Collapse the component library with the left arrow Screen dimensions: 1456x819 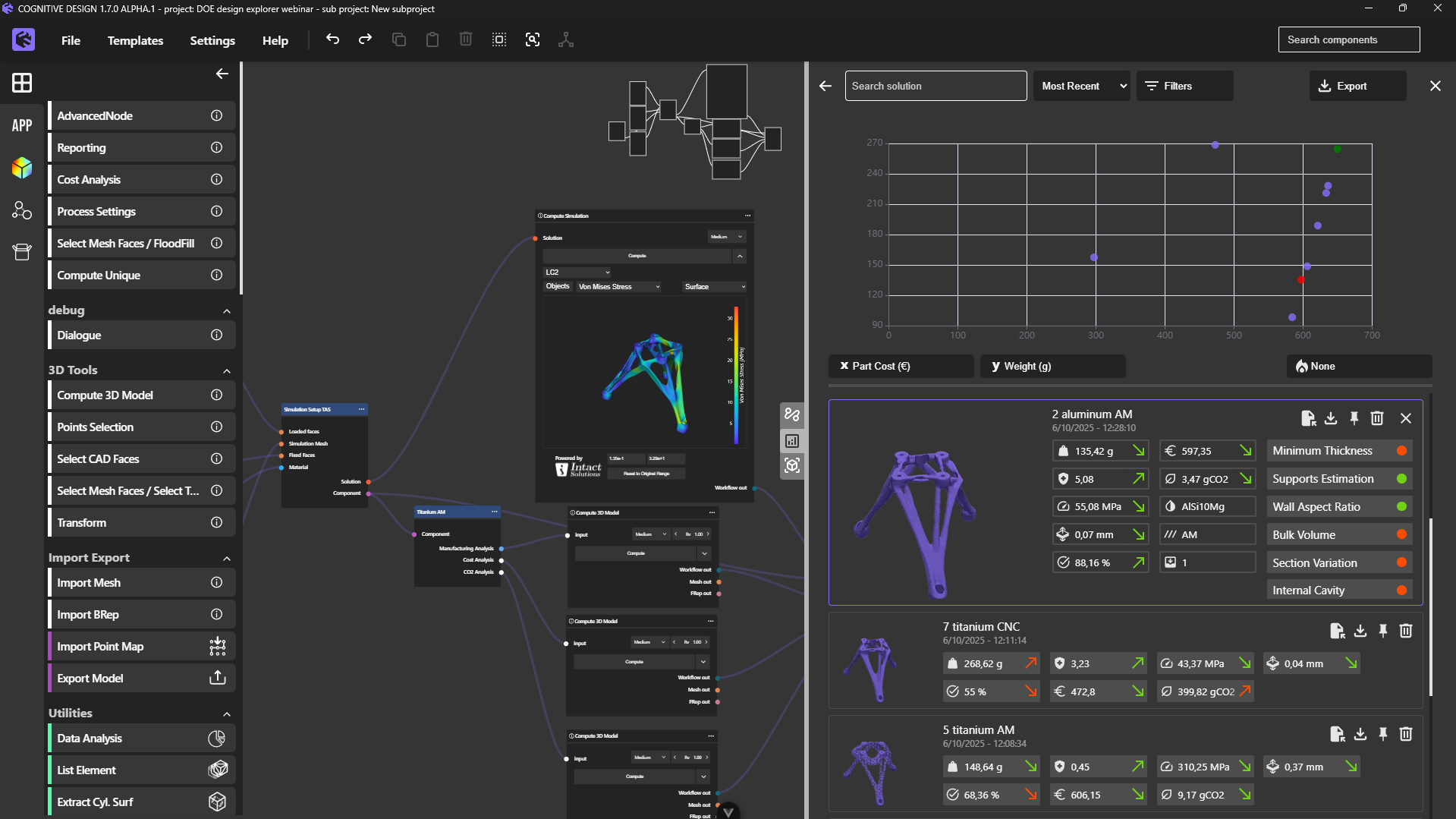click(x=222, y=74)
